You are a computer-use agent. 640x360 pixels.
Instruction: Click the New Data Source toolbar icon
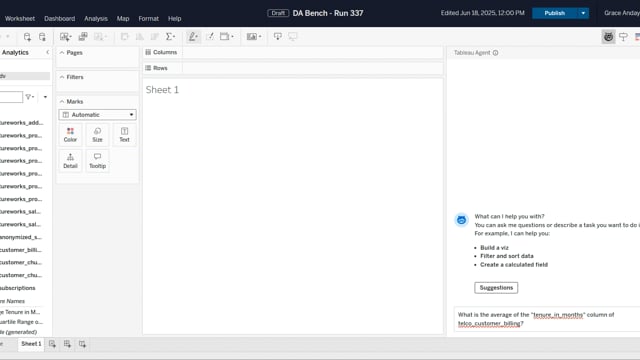pyautogui.click(x=27, y=37)
